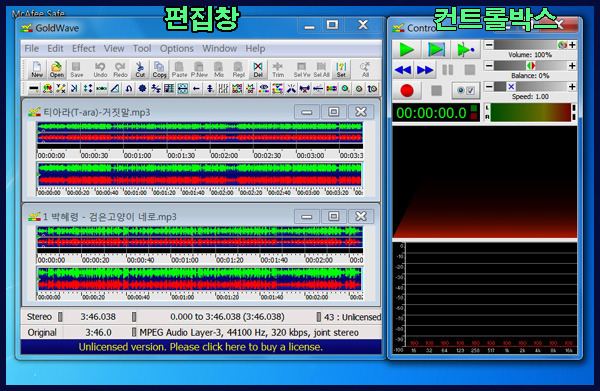The height and width of the screenshot is (391, 600).
Task: Click the blue Rewind button
Action: coord(403,70)
